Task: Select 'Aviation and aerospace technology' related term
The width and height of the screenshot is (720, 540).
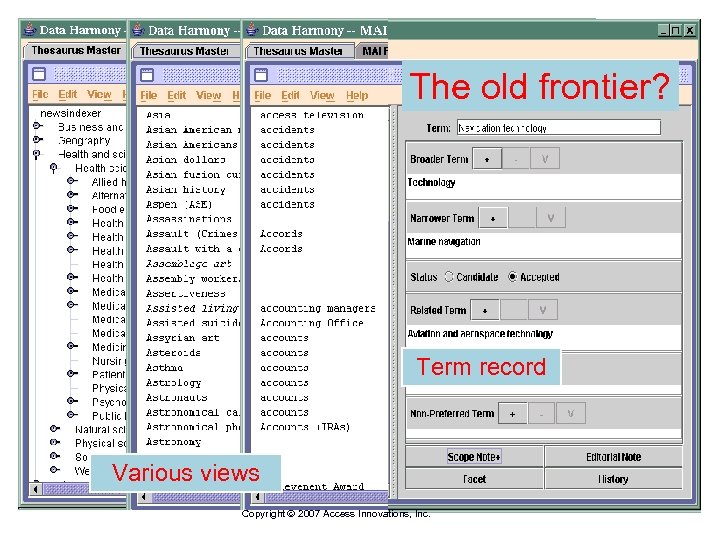Action: click(x=480, y=334)
